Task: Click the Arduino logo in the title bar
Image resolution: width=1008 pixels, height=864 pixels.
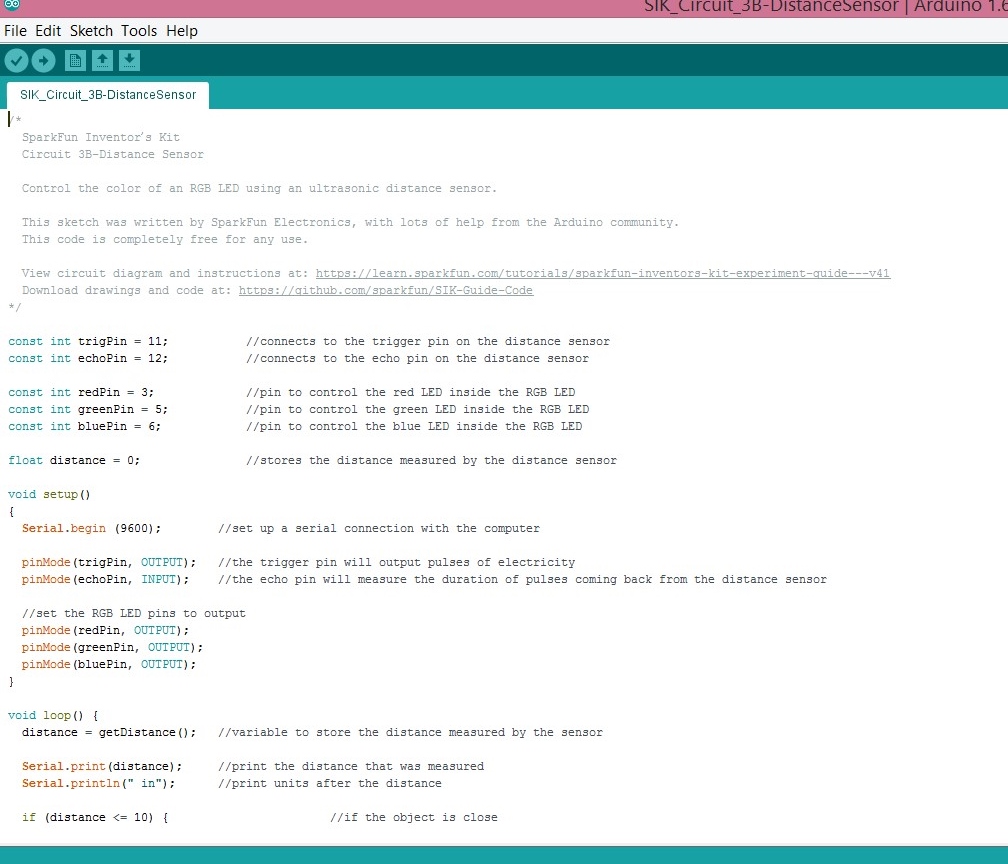Action: (10, 7)
